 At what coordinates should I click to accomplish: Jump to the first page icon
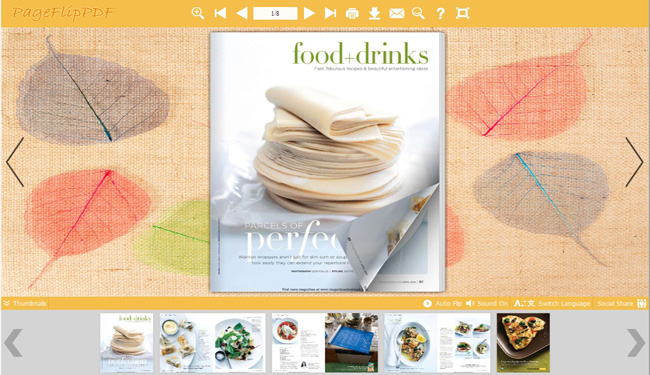[x=220, y=13]
